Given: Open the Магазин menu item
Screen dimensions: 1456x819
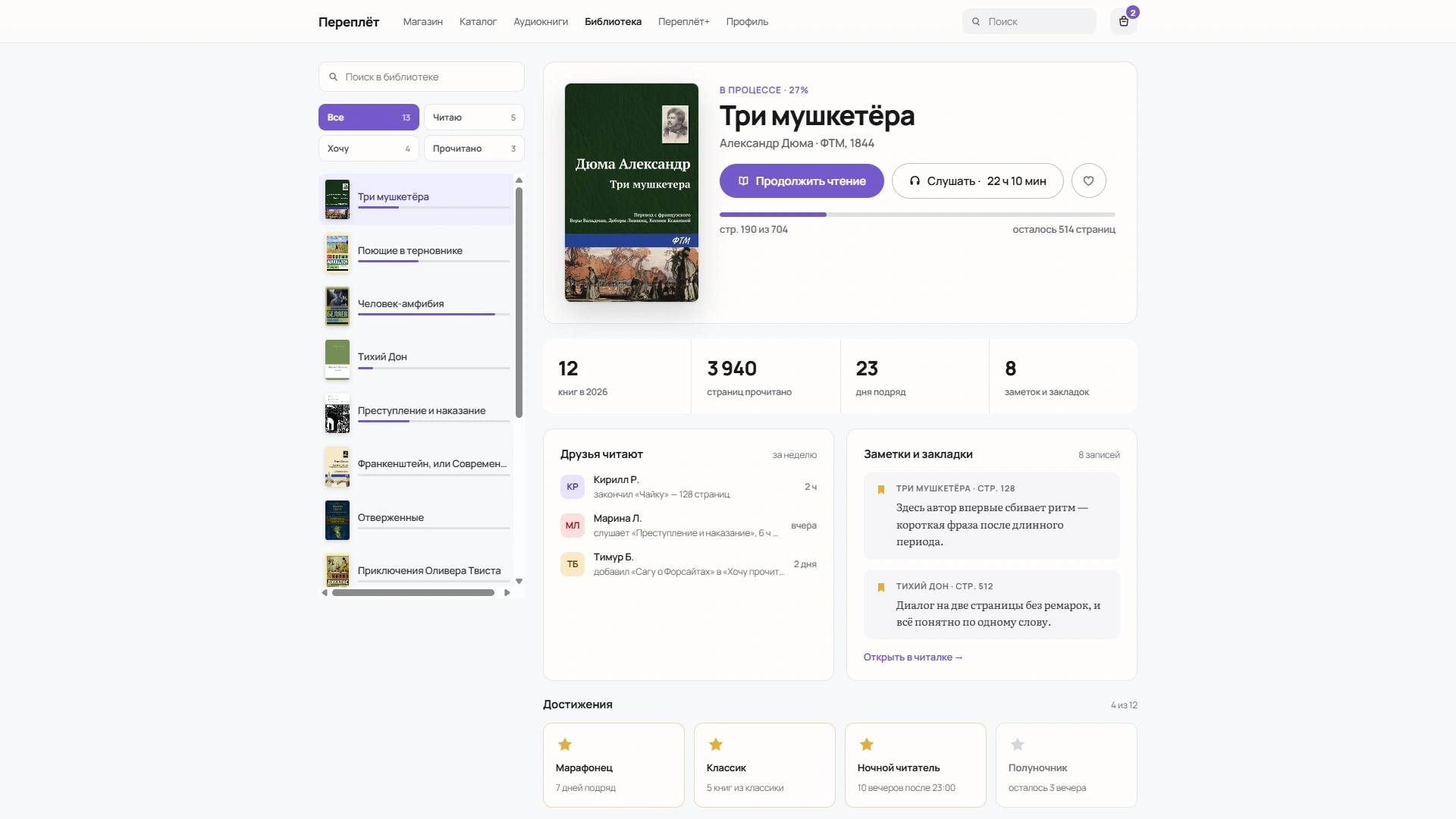Looking at the screenshot, I should tap(423, 22).
